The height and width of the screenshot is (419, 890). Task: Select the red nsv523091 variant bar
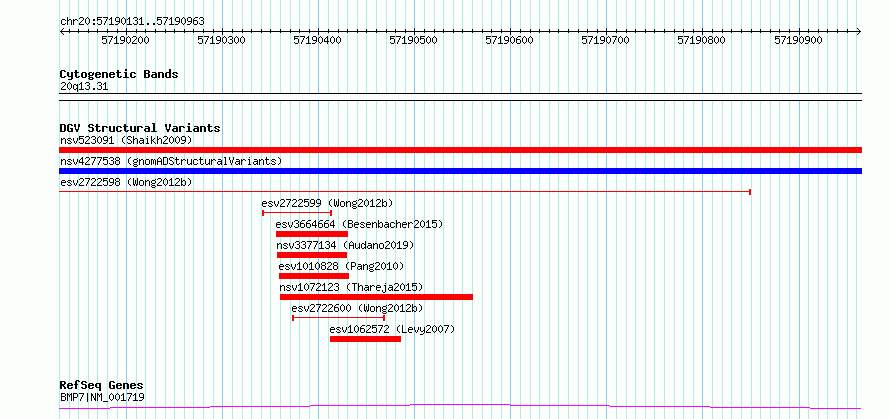pyautogui.click(x=460, y=150)
